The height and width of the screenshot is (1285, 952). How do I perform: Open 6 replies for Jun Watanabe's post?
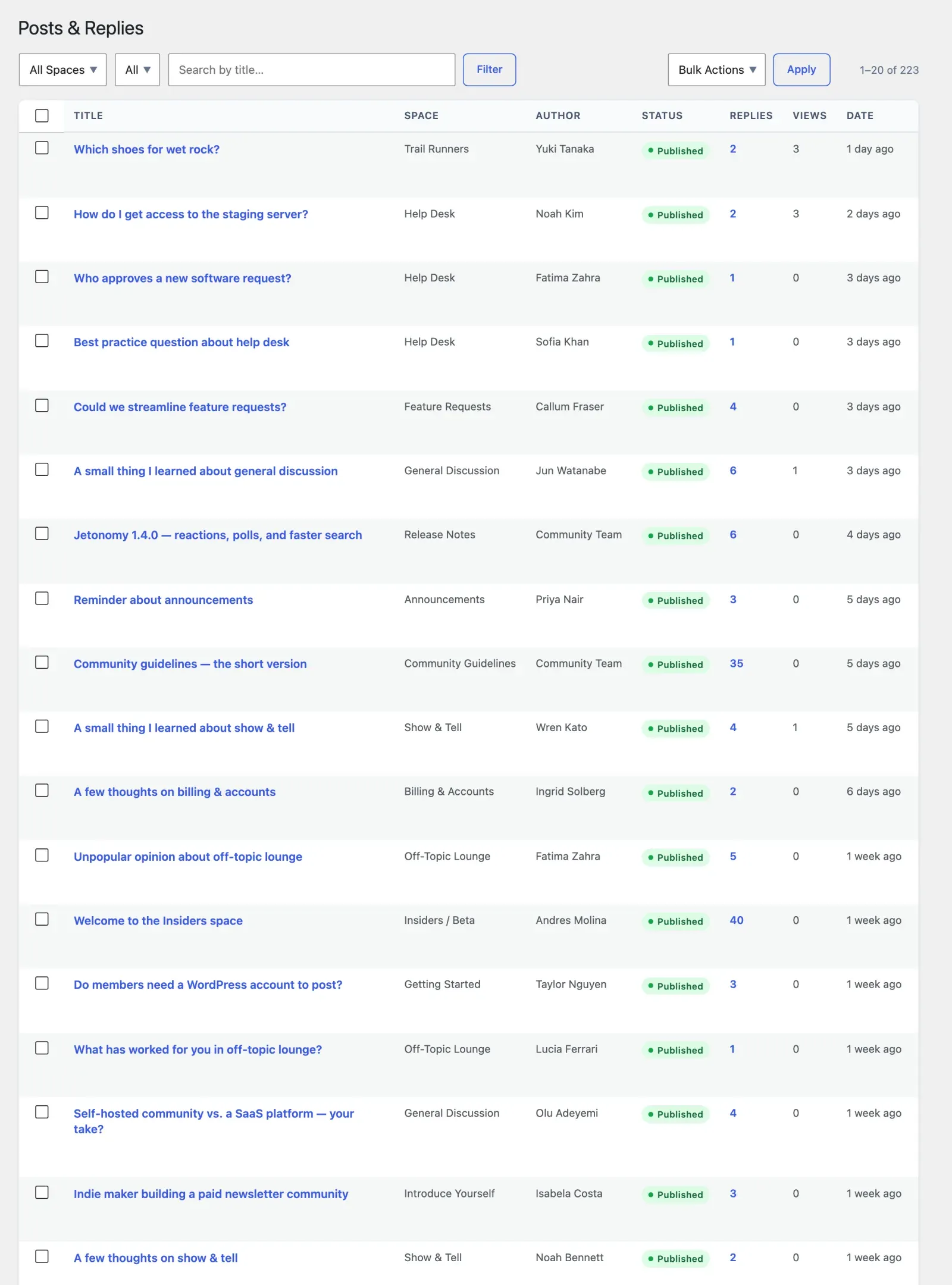733,471
